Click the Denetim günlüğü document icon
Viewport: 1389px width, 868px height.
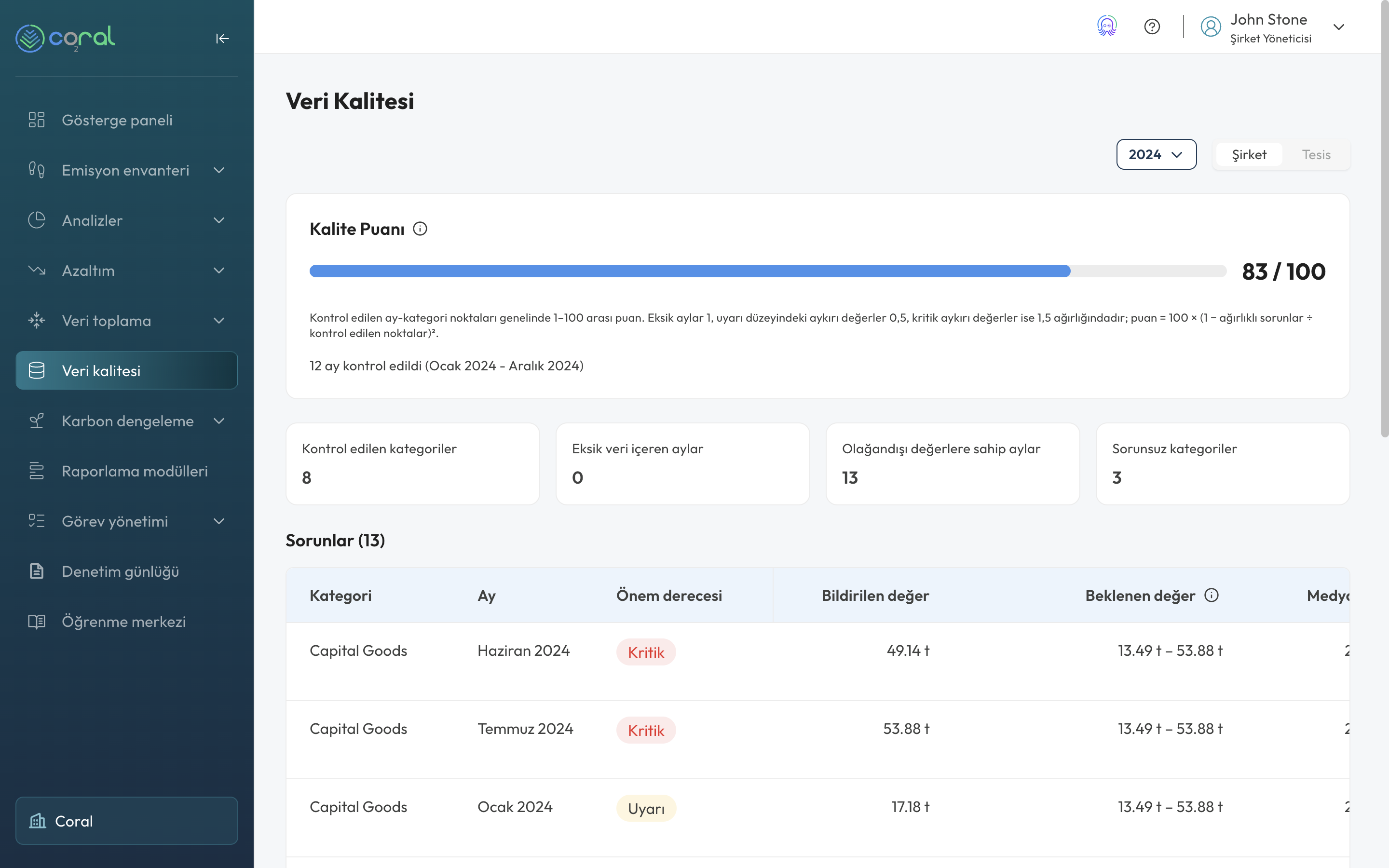pyautogui.click(x=37, y=571)
